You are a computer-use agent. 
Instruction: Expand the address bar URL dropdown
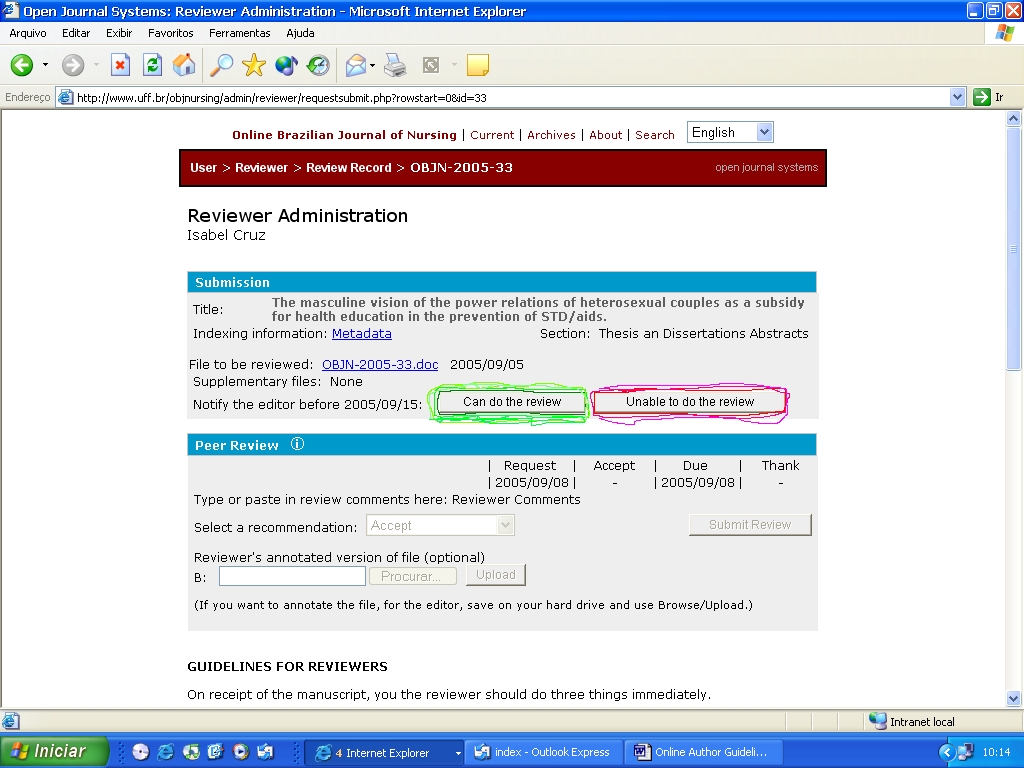(x=957, y=98)
